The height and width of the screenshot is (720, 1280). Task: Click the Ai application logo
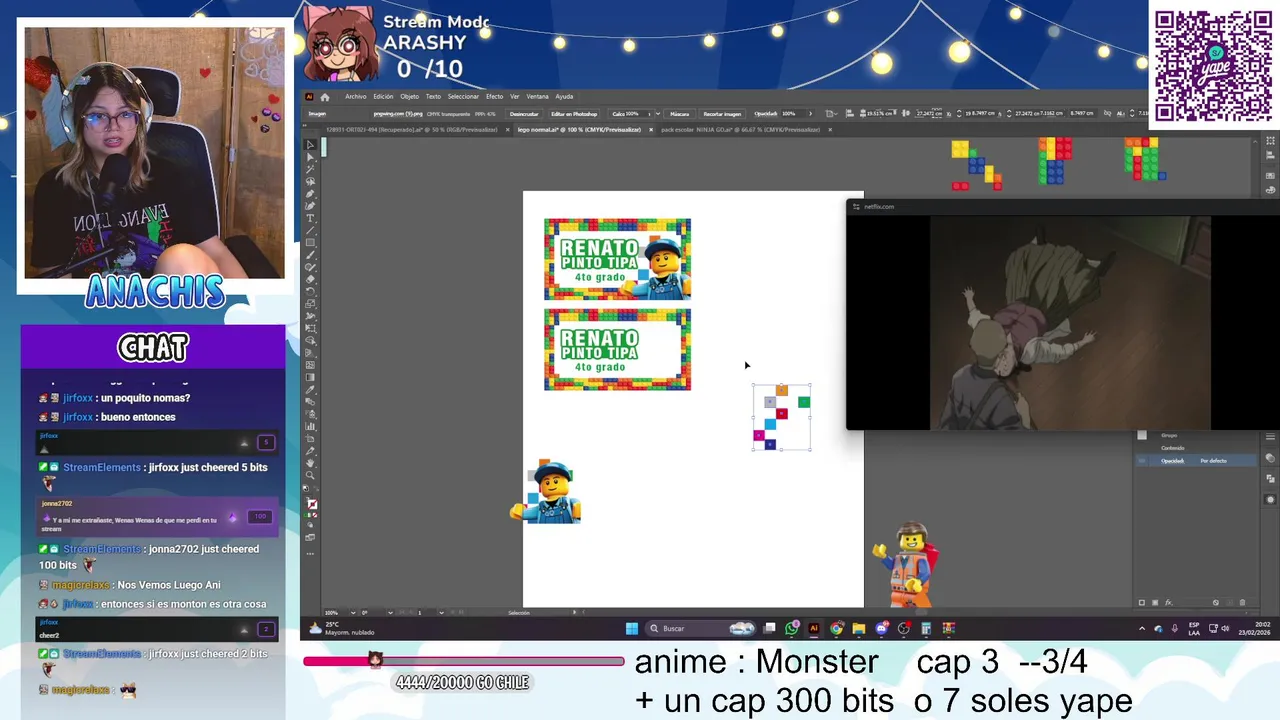(x=309, y=97)
